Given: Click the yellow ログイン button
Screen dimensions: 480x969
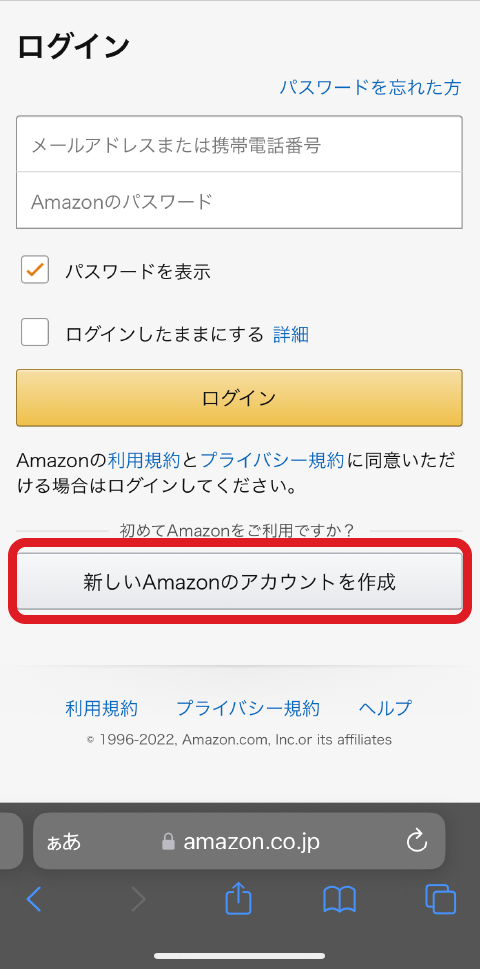Looking at the screenshot, I should (x=239, y=397).
